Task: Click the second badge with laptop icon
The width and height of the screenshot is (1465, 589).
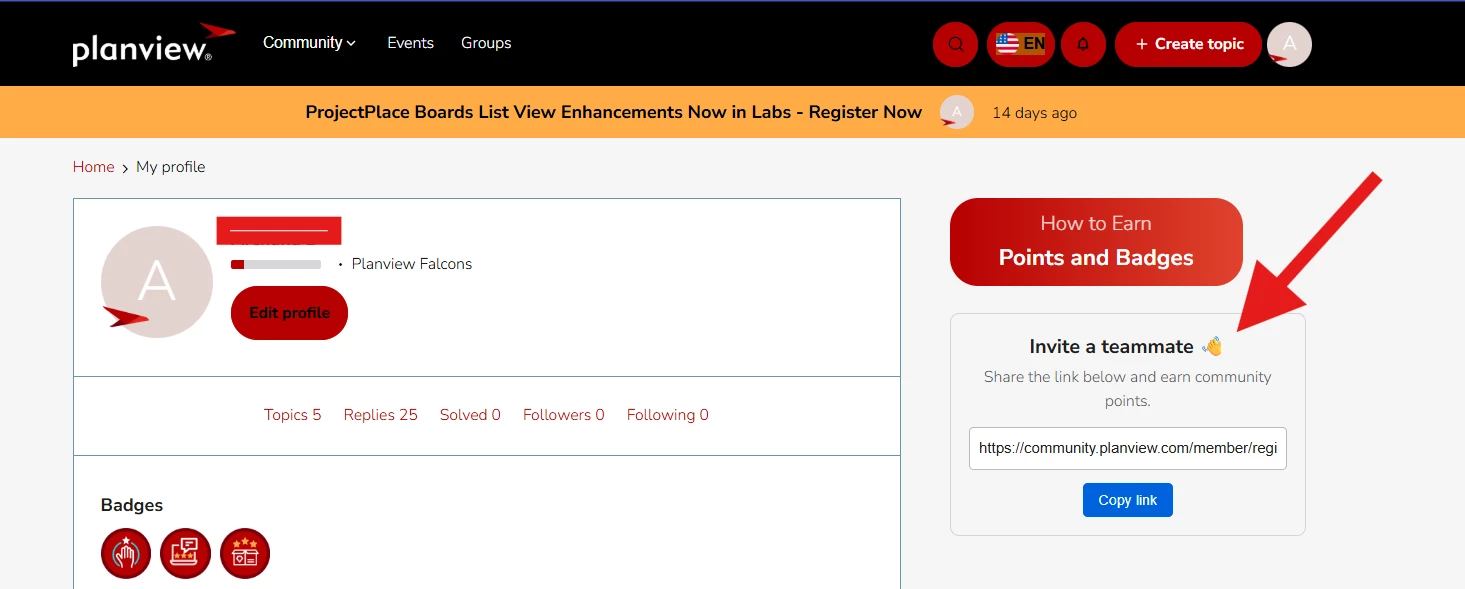Action: point(185,553)
